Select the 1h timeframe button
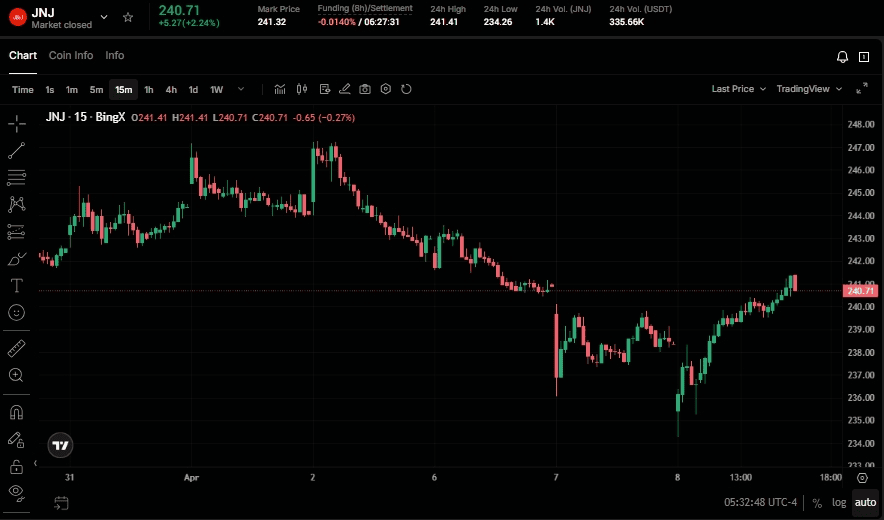 click(x=149, y=89)
